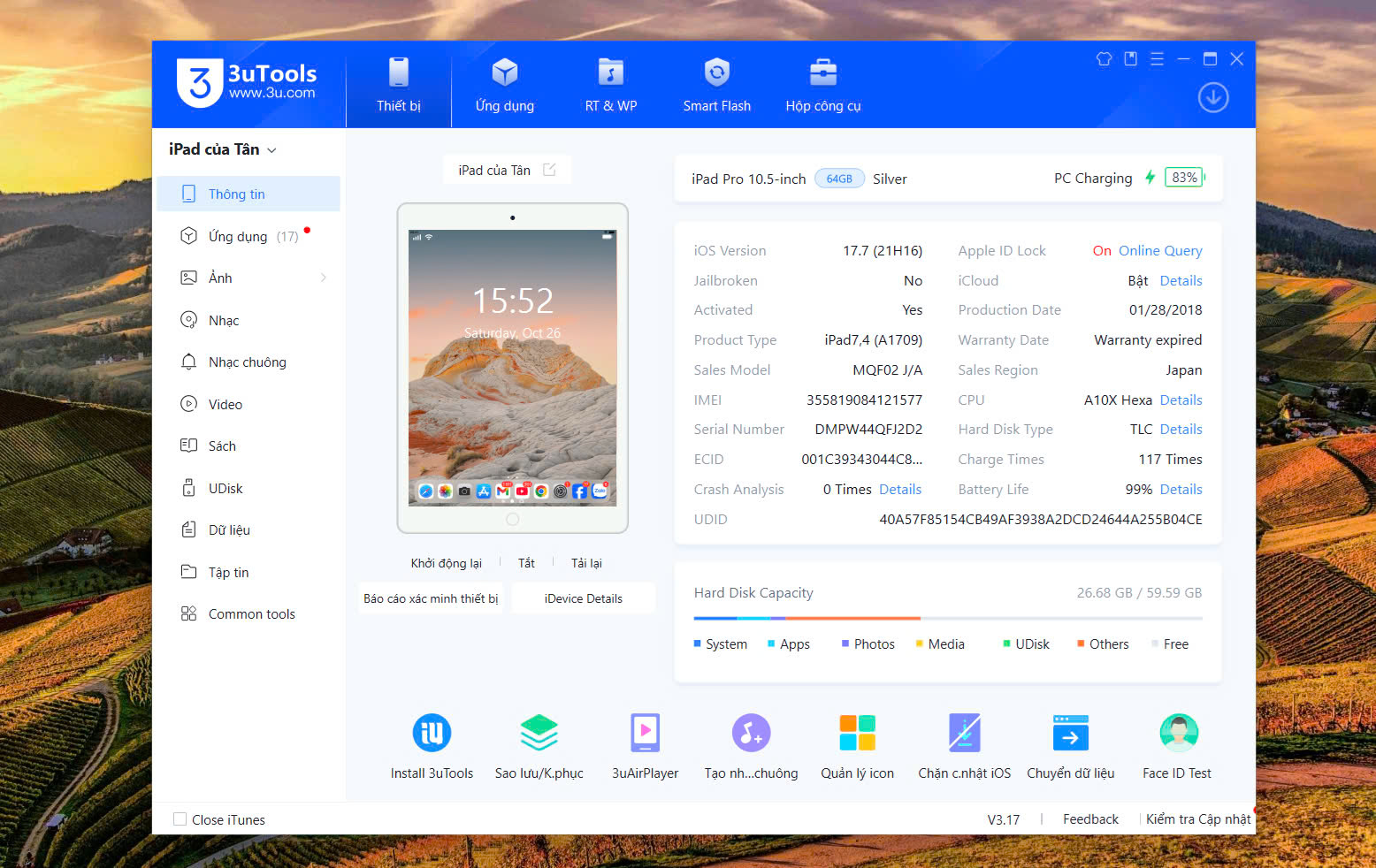Click the Feedback link
The height and width of the screenshot is (868, 1376).
coord(1090,819)
